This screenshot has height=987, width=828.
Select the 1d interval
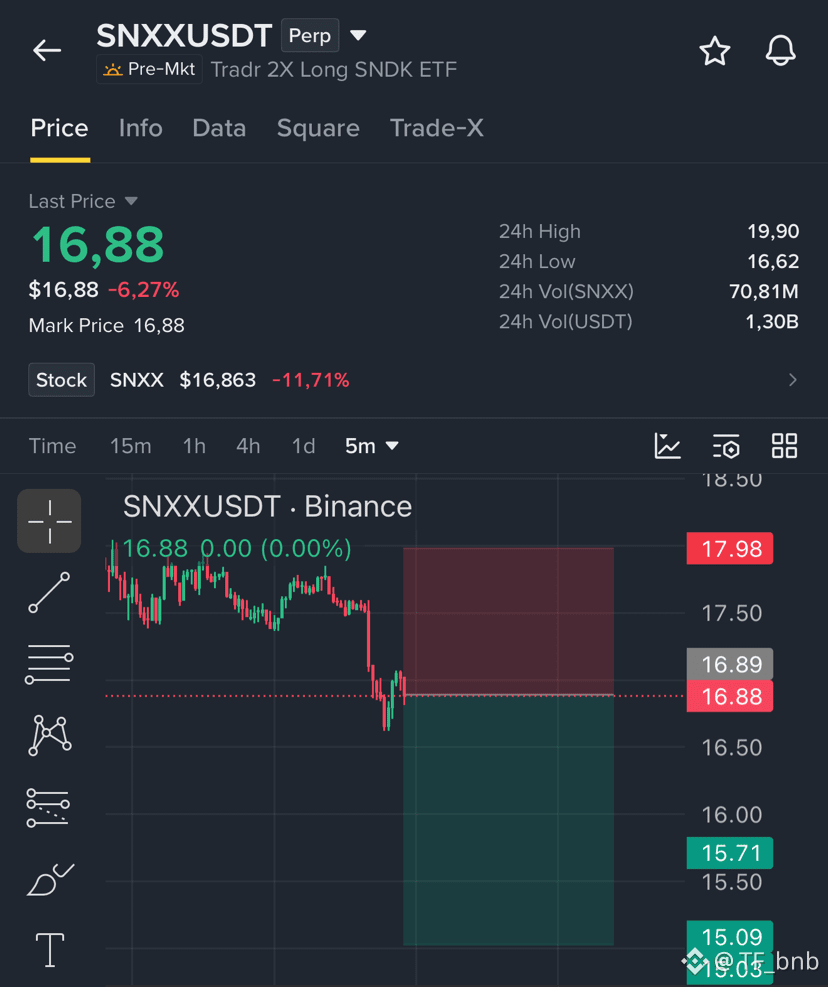tap(303, 446)
